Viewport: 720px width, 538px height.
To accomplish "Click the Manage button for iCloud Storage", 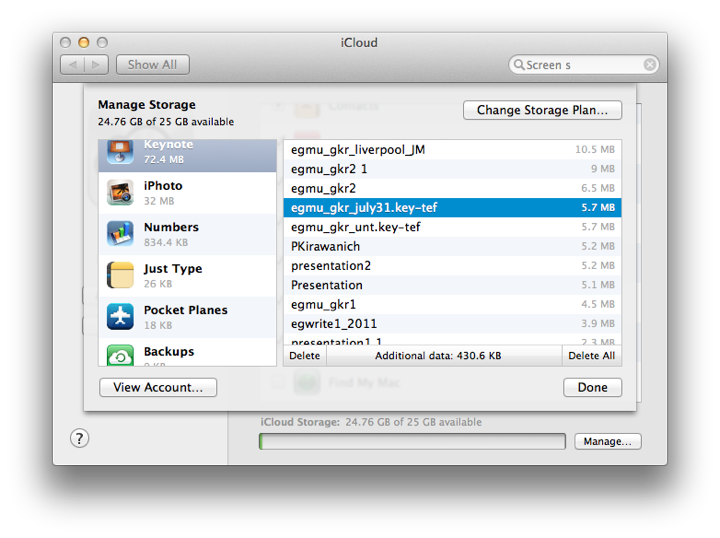I will pos(608,441).
